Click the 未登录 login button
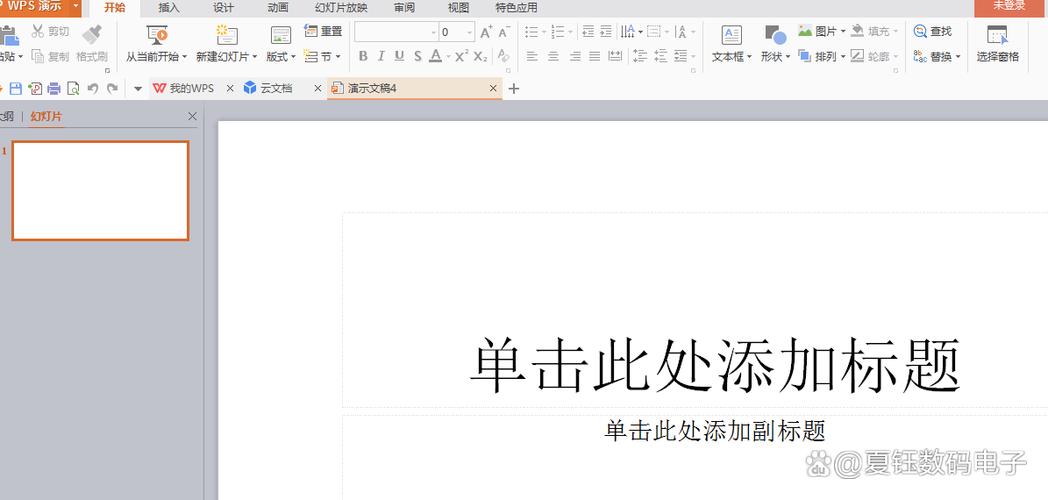The height and width of the screenshot is (500, 1048). 1009,7
